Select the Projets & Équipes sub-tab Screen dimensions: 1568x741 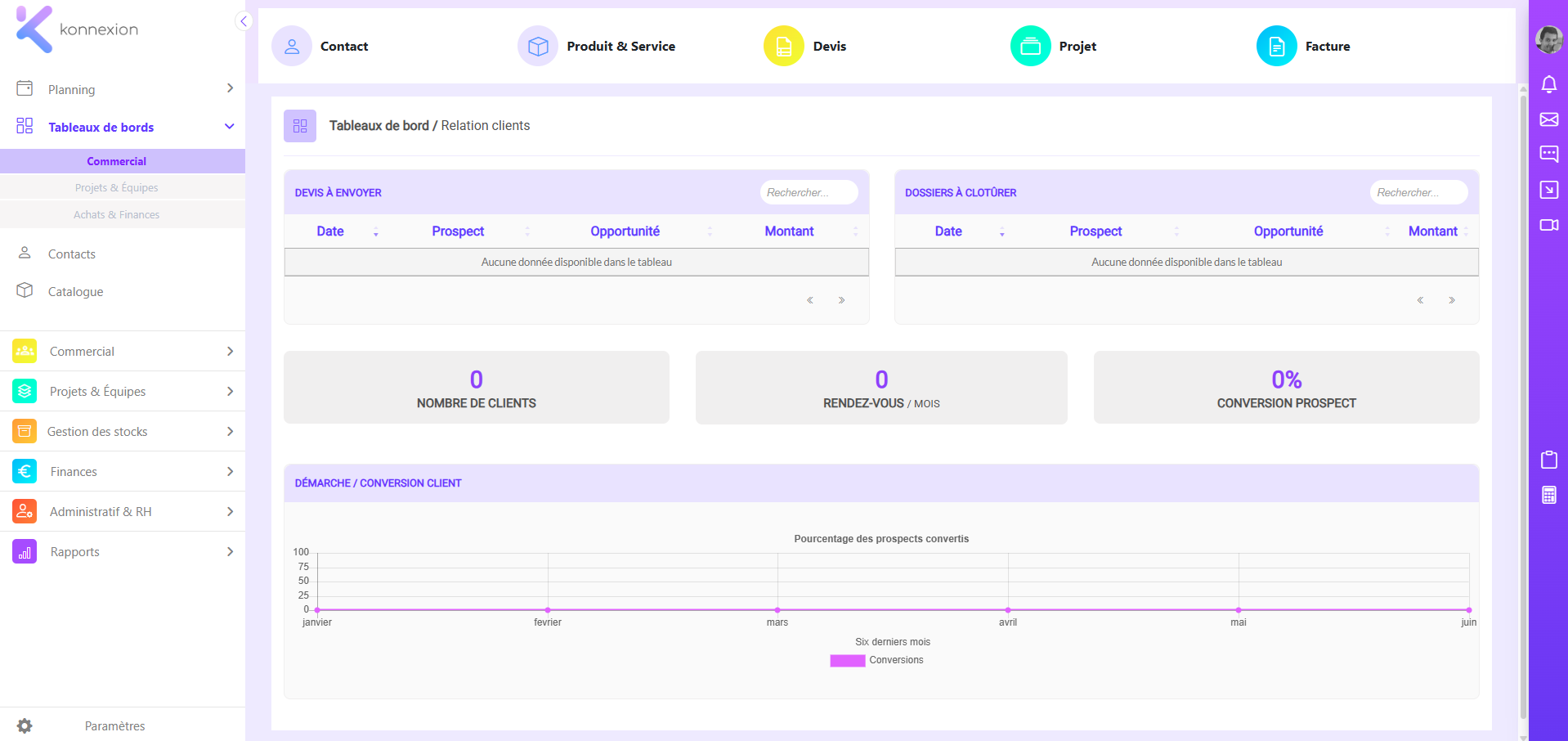[x=117, y=187]
